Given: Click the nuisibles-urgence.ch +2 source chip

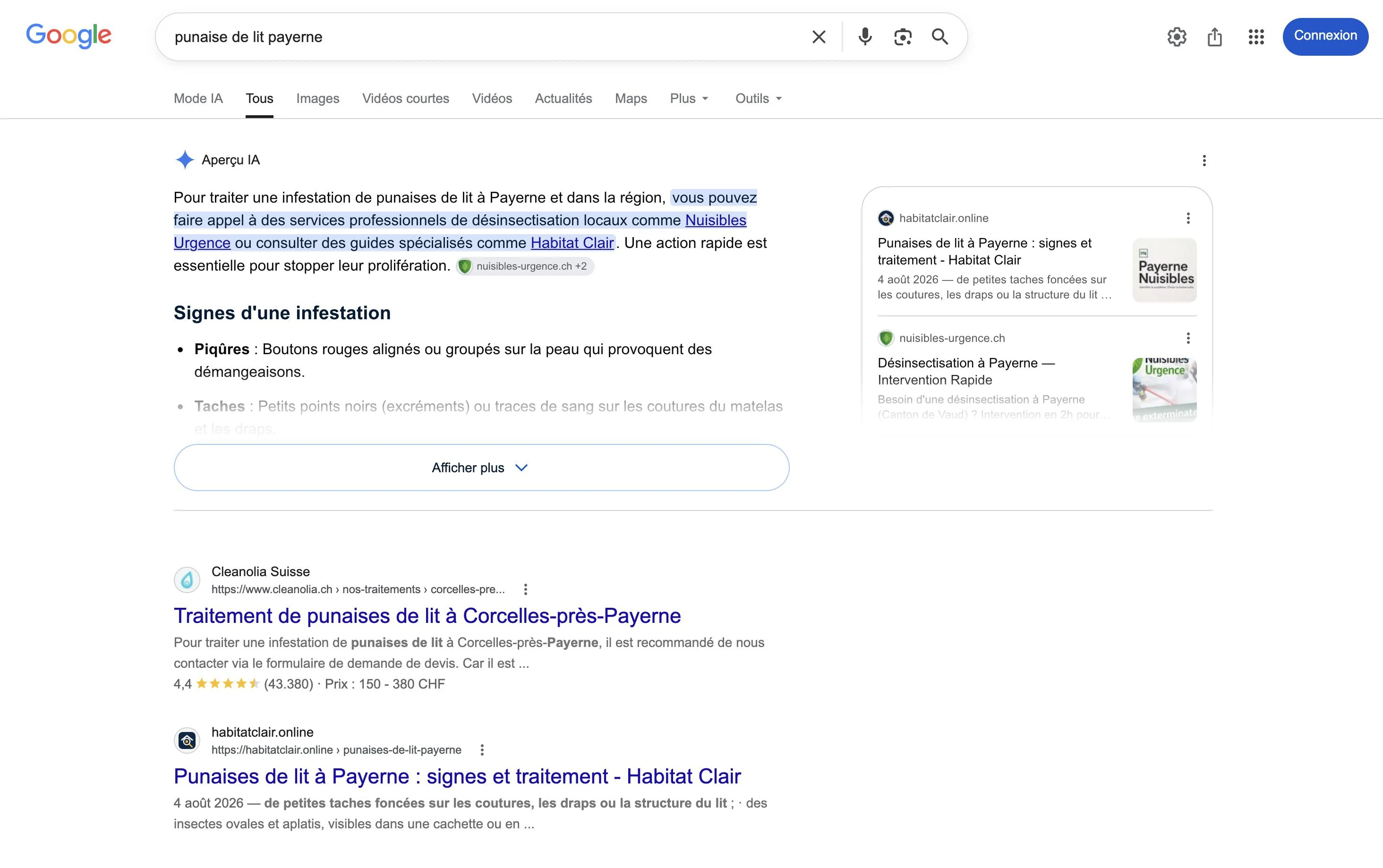Looking at the screenshot, I should (x=525, y=266).
